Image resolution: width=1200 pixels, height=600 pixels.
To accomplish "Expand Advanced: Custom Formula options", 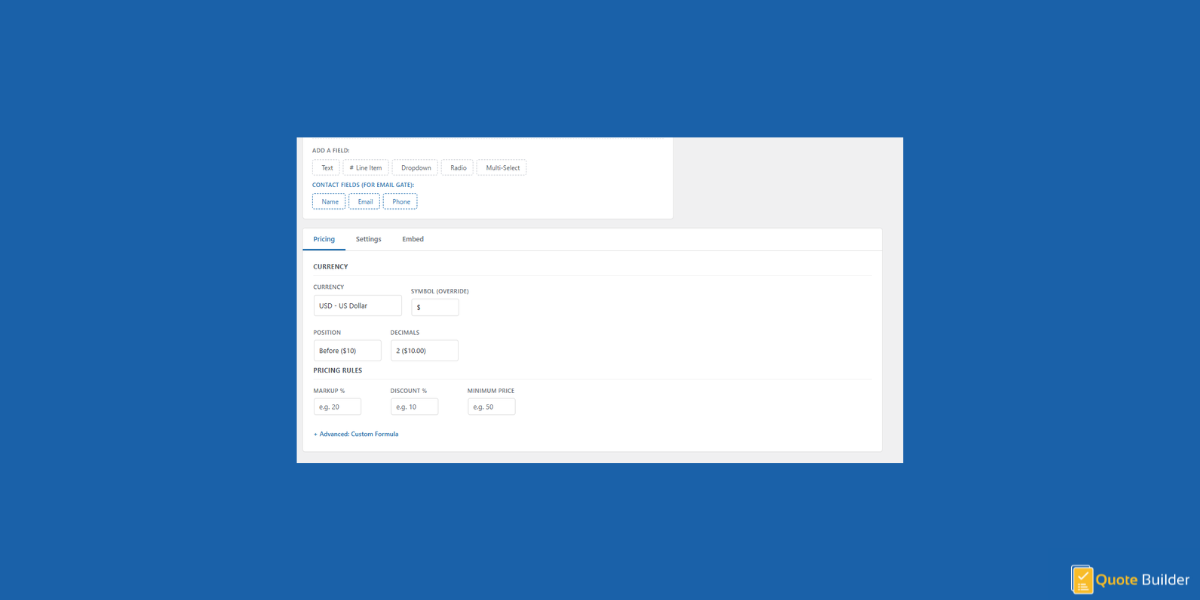I will [x=356, y=434].
